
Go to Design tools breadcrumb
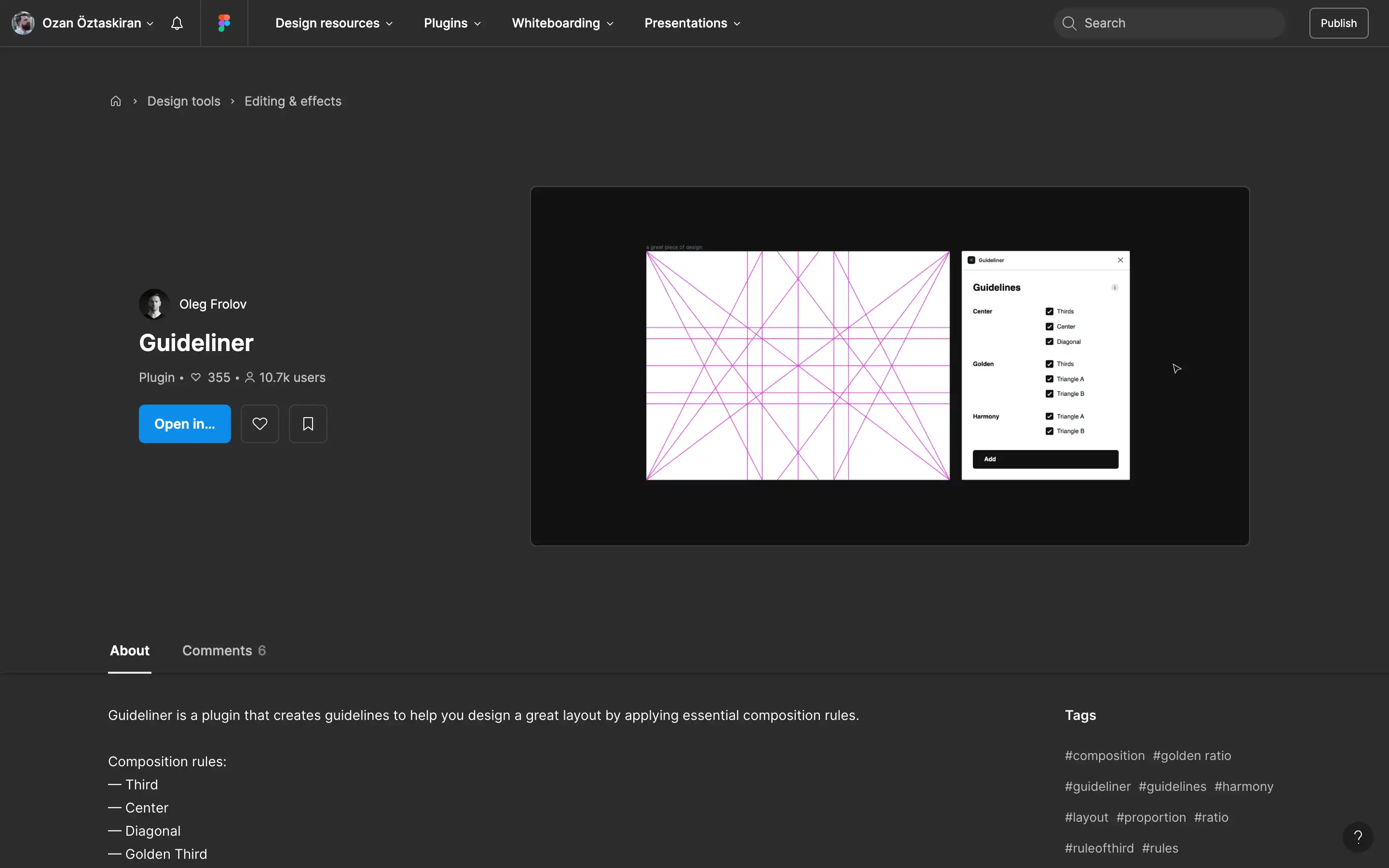point(184,101)
